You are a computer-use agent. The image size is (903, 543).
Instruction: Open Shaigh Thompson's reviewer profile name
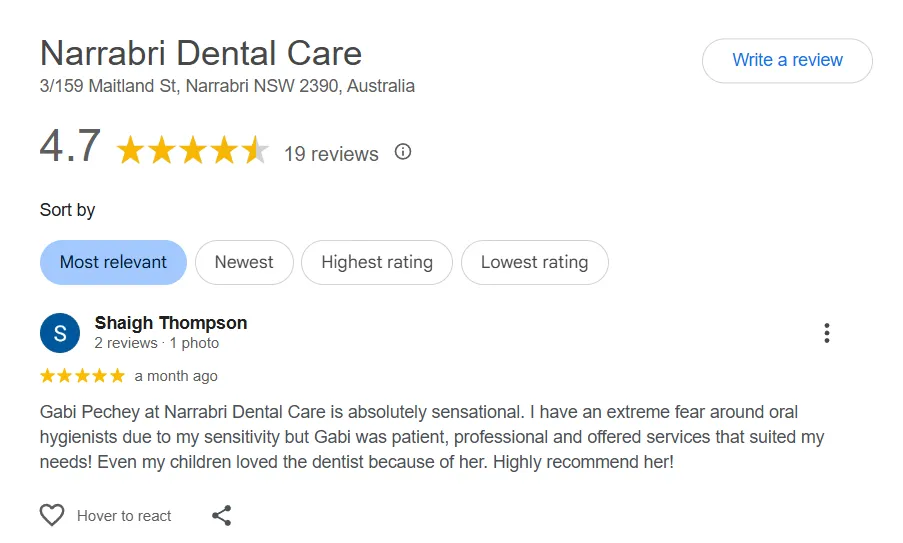[x=171, y=323]
